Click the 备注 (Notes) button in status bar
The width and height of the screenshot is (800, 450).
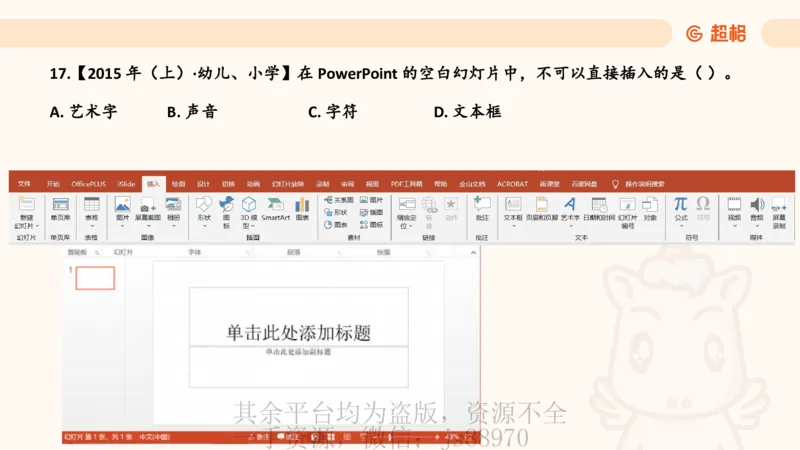[259, 437]
